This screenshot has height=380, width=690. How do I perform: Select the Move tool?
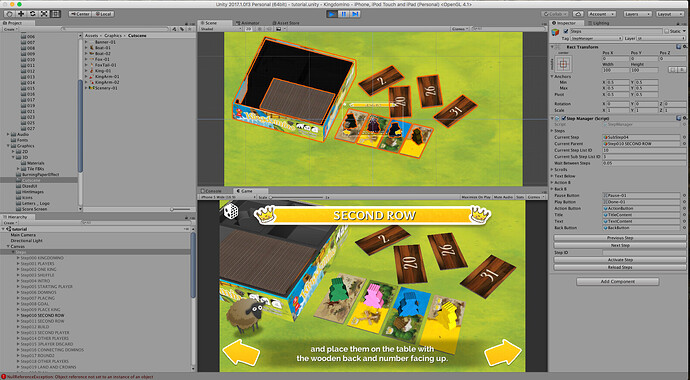pyautogui.click(x=21, y=14)
